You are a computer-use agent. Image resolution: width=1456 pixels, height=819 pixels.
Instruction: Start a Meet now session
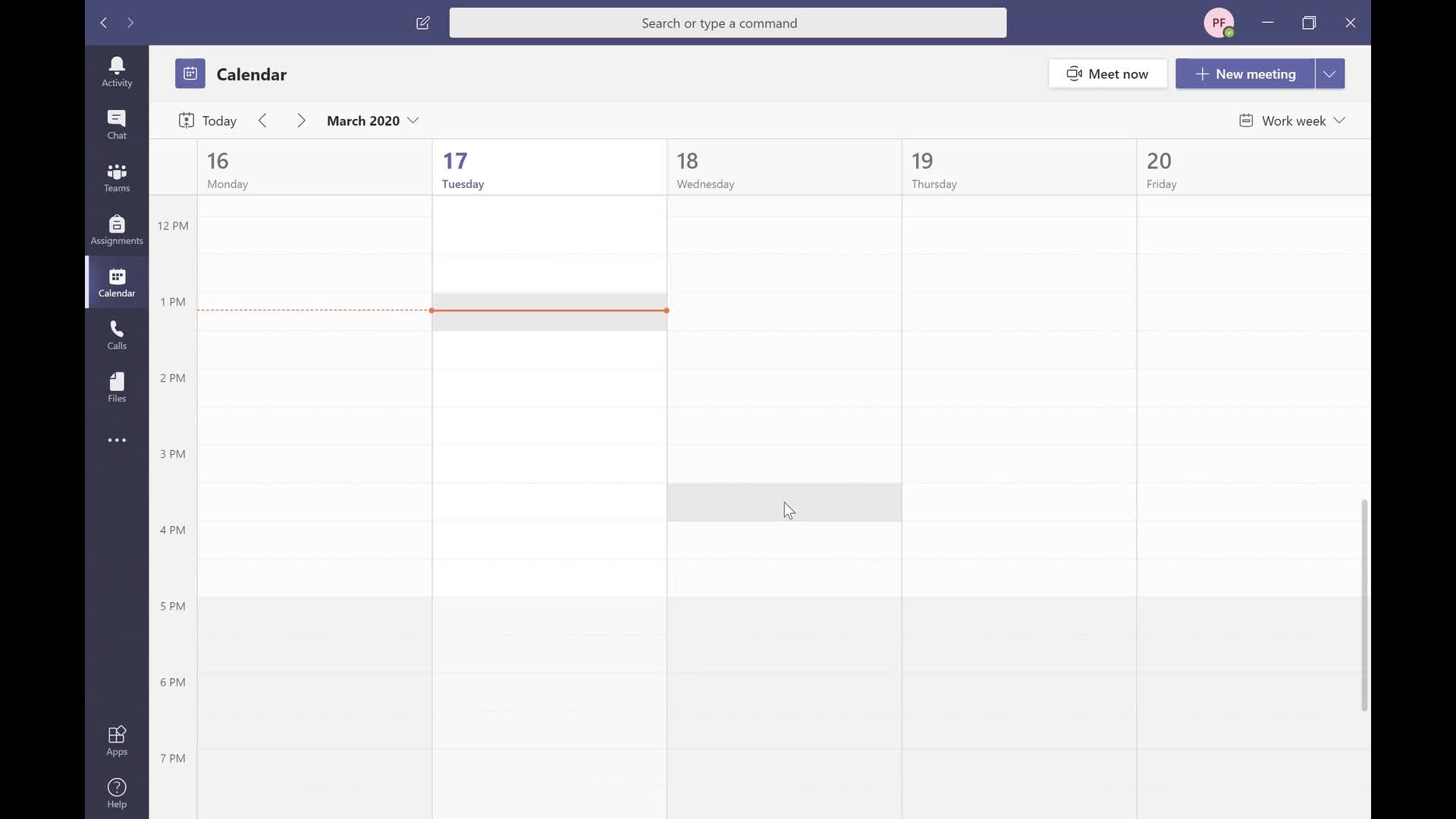pos(1107,74)
